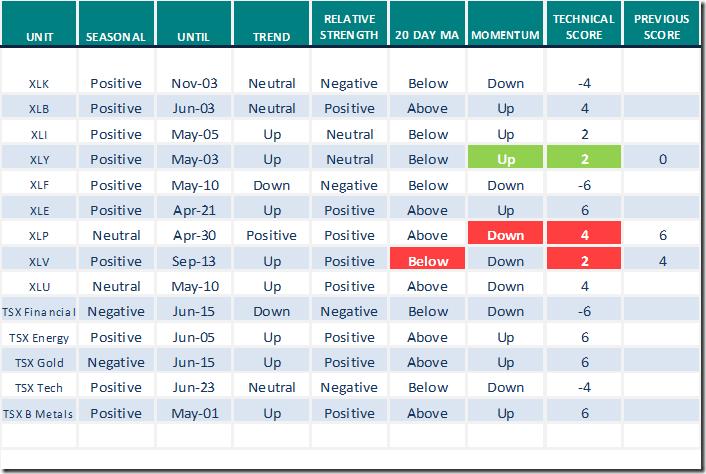This screenshot has height=474, width=706.
Task: Select the TSX Energy unit cell
Action: [x=39, y=337]
